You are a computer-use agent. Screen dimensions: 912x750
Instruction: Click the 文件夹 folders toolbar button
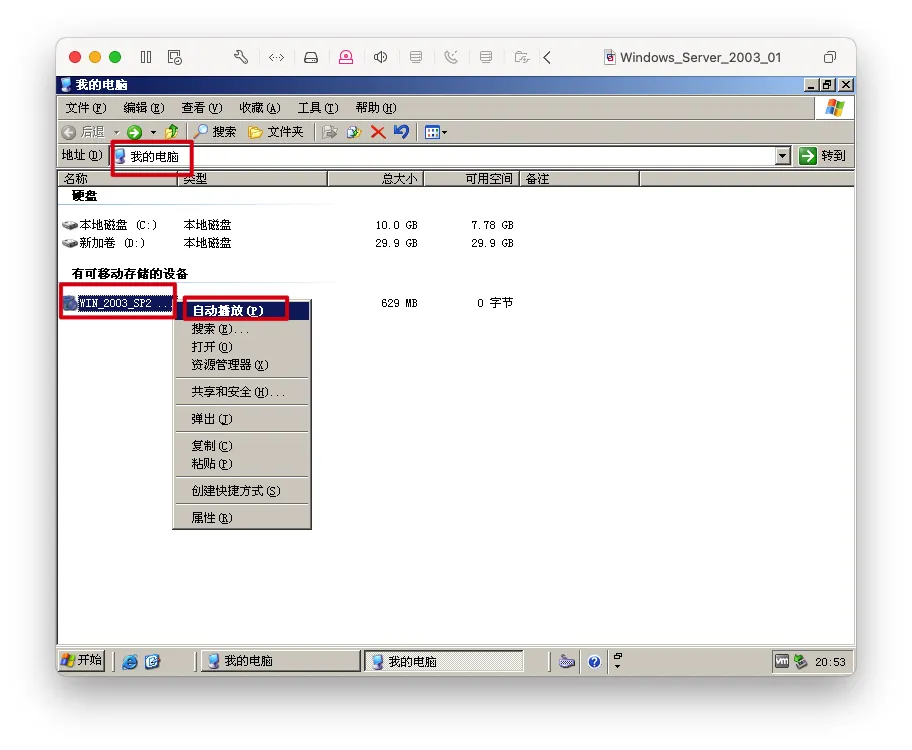[276, 132]
